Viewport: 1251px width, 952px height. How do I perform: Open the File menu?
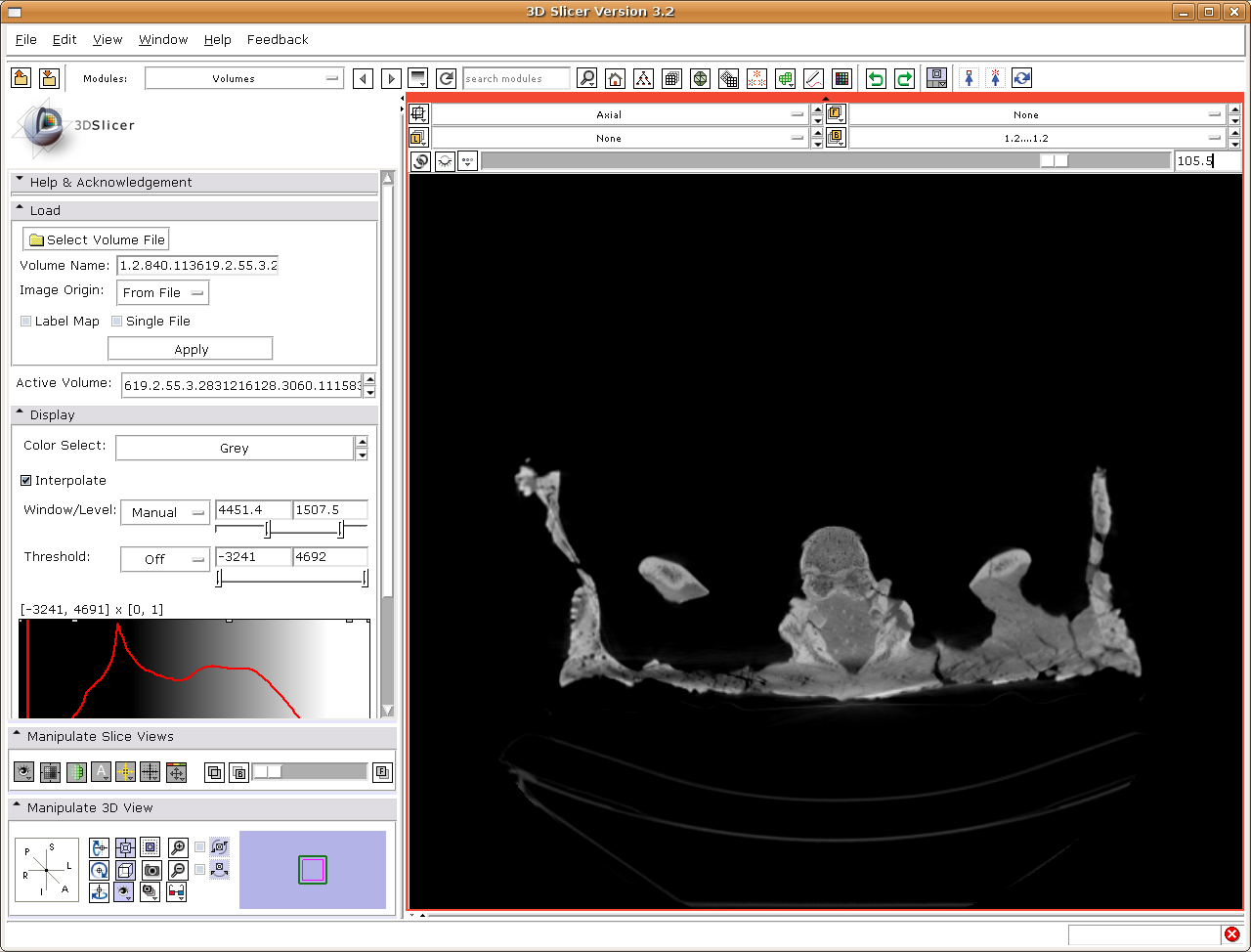click(x=26, y=39)
